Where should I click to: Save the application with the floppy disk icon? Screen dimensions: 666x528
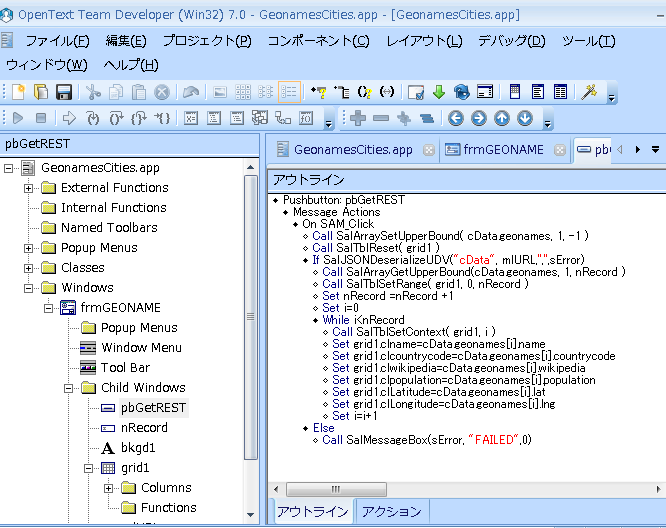(64, 92)
